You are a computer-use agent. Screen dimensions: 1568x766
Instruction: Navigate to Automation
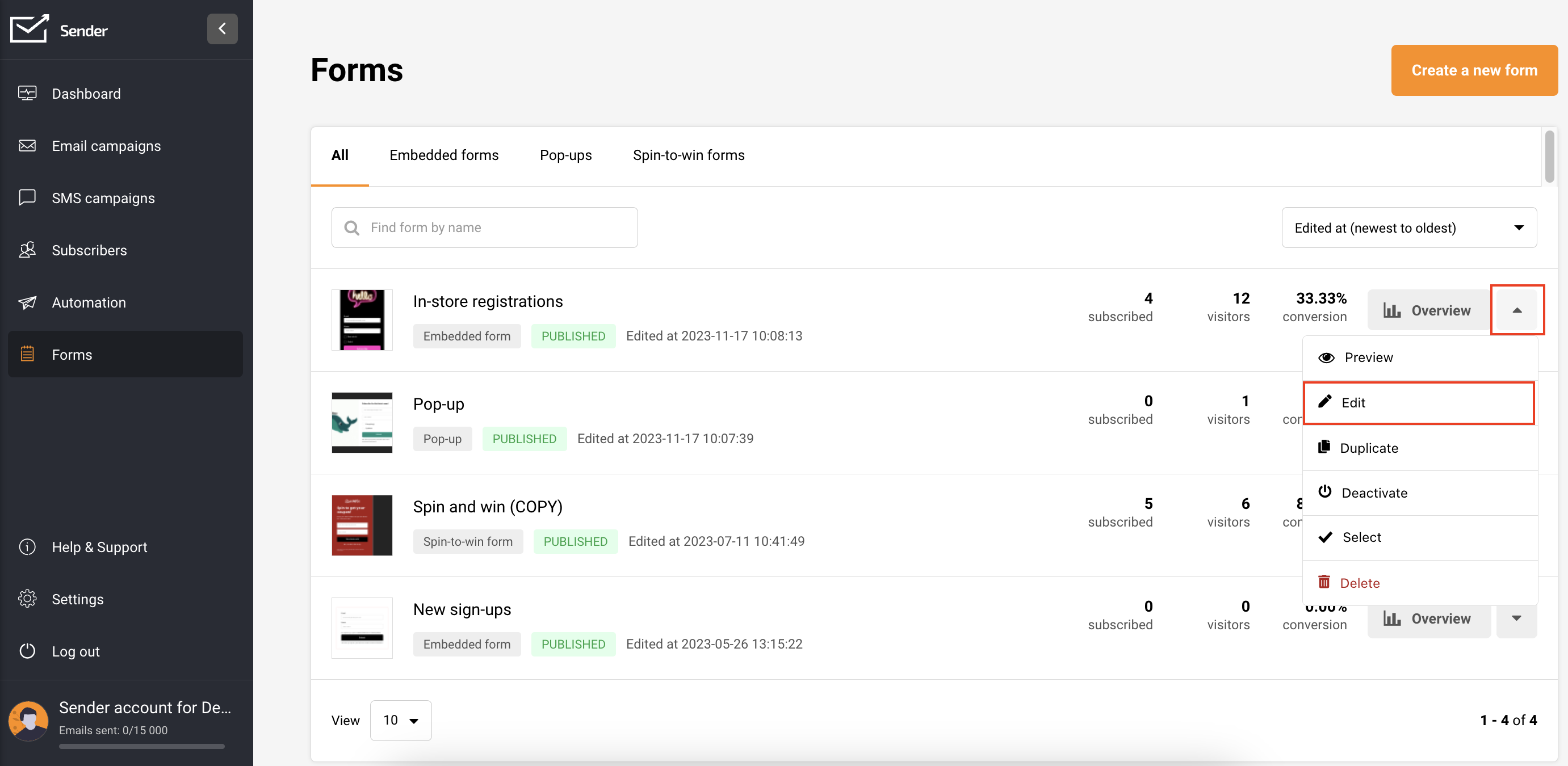click(88, 302)
